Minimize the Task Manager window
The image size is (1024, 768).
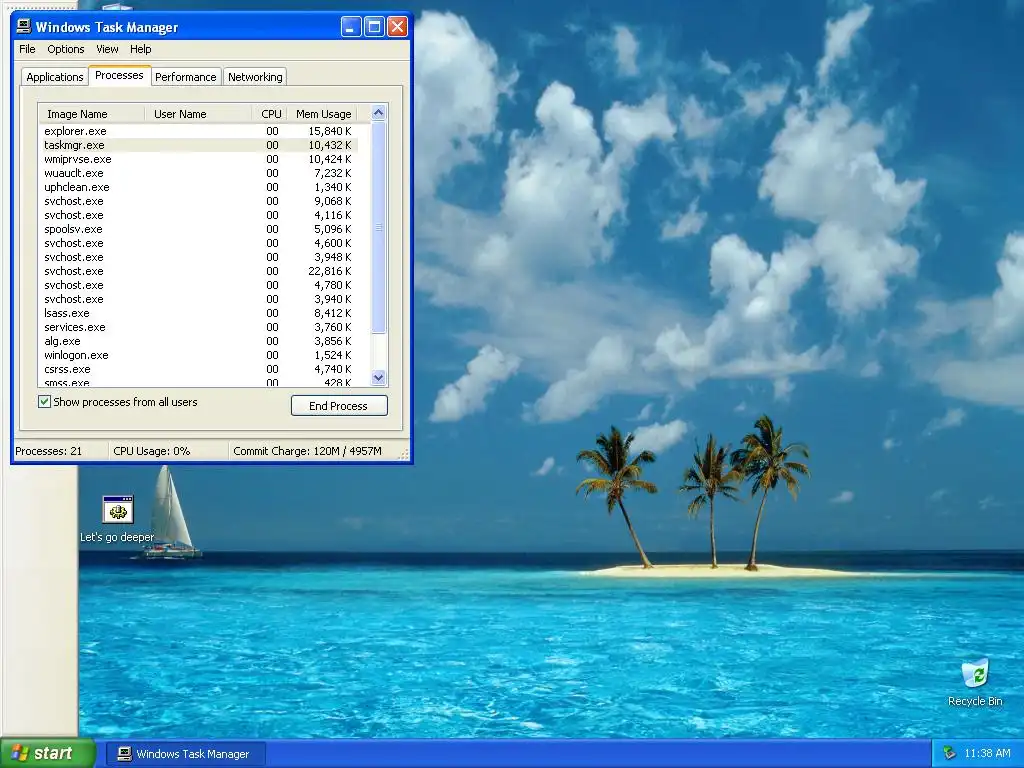tap(351, 27)
